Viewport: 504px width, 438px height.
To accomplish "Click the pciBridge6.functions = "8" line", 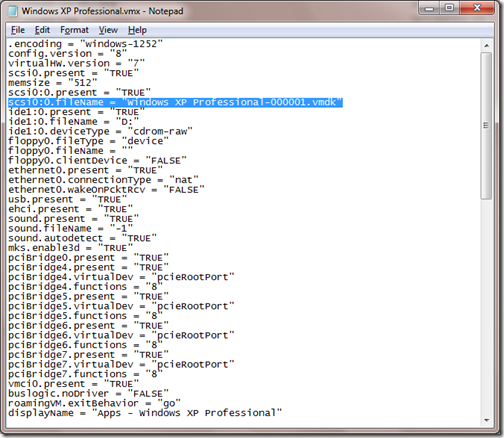I will [x=85, y=345].
